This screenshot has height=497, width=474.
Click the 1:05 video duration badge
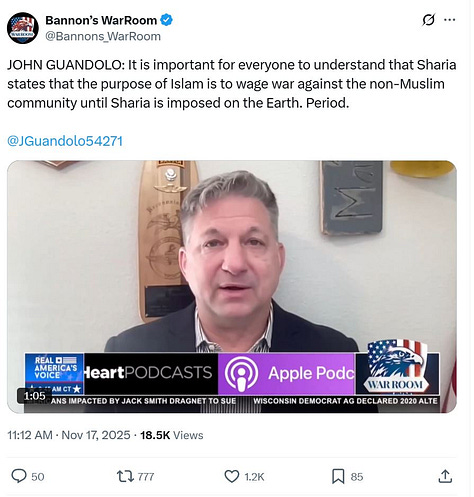(34, 396)
